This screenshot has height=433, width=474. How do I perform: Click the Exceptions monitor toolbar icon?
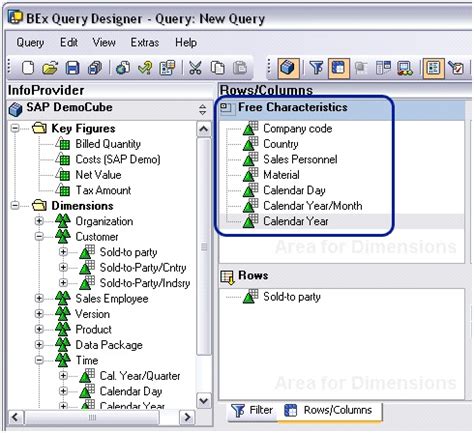(x=405, y=68)
